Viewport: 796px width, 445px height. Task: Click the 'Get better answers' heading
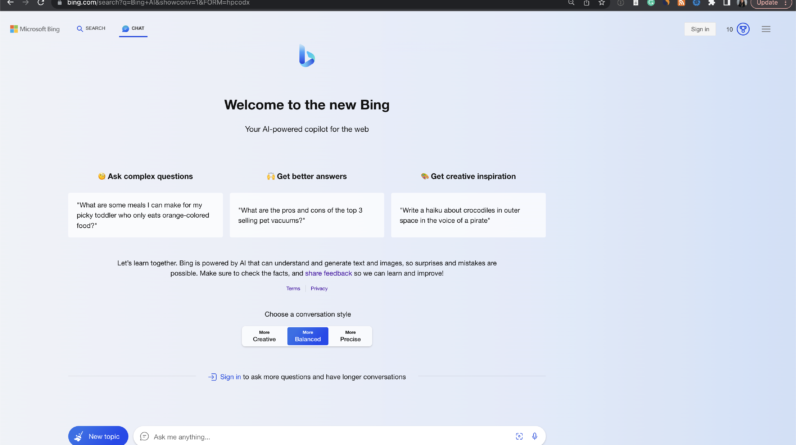(307, 176)
